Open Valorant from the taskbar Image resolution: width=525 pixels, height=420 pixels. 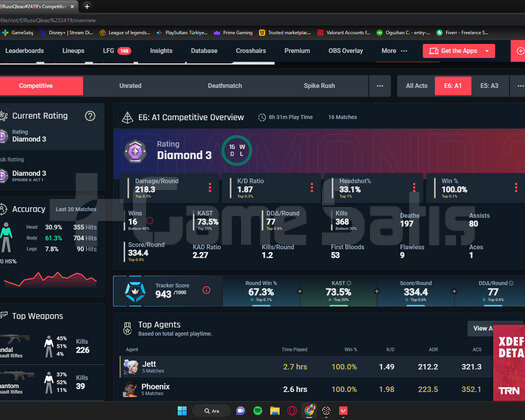pyautogui.click(x=343, y=411)
